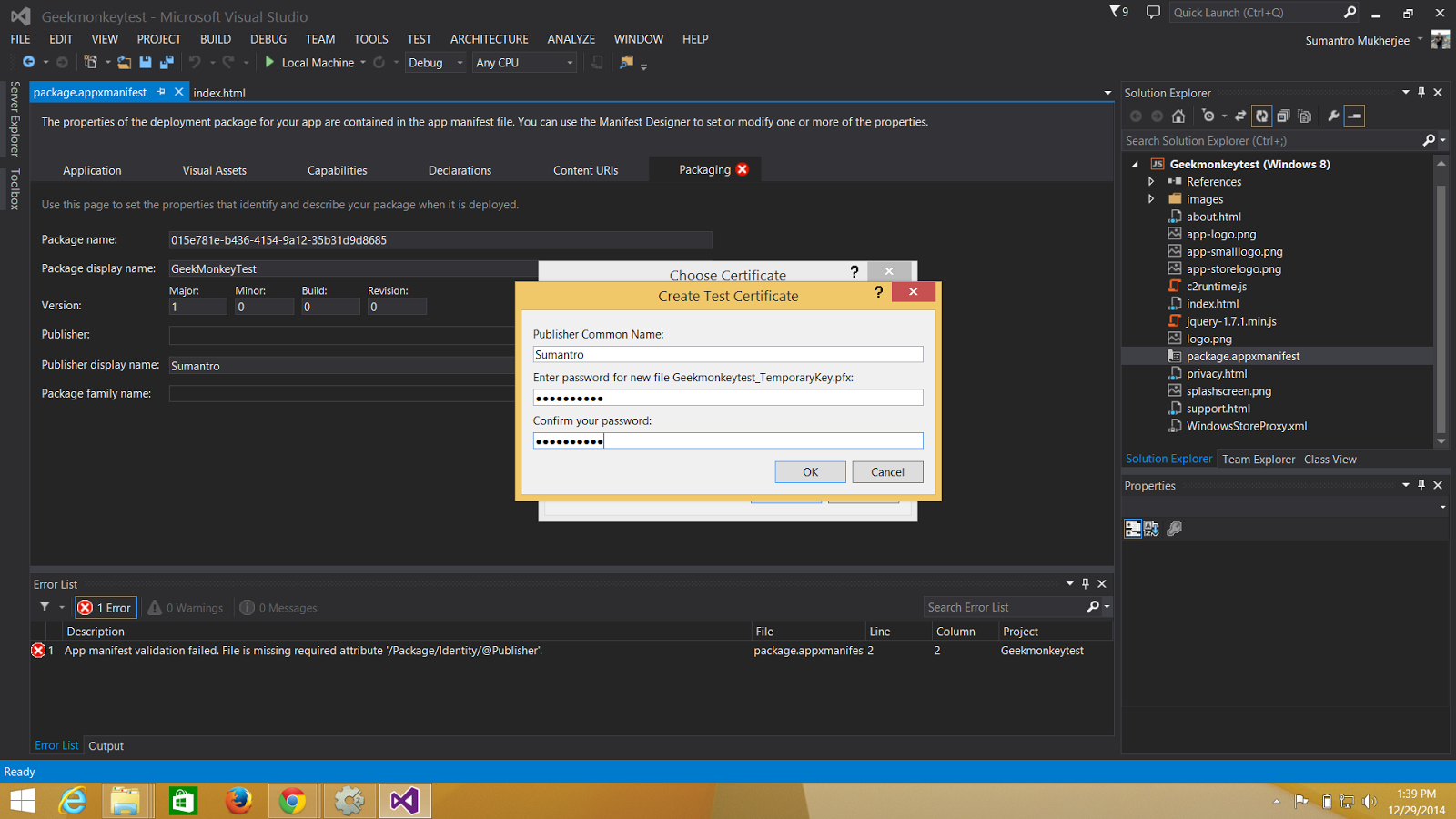Save the file with the Save icon
Viewport: 1456px width, 819px height.
(x=146, y=62)
